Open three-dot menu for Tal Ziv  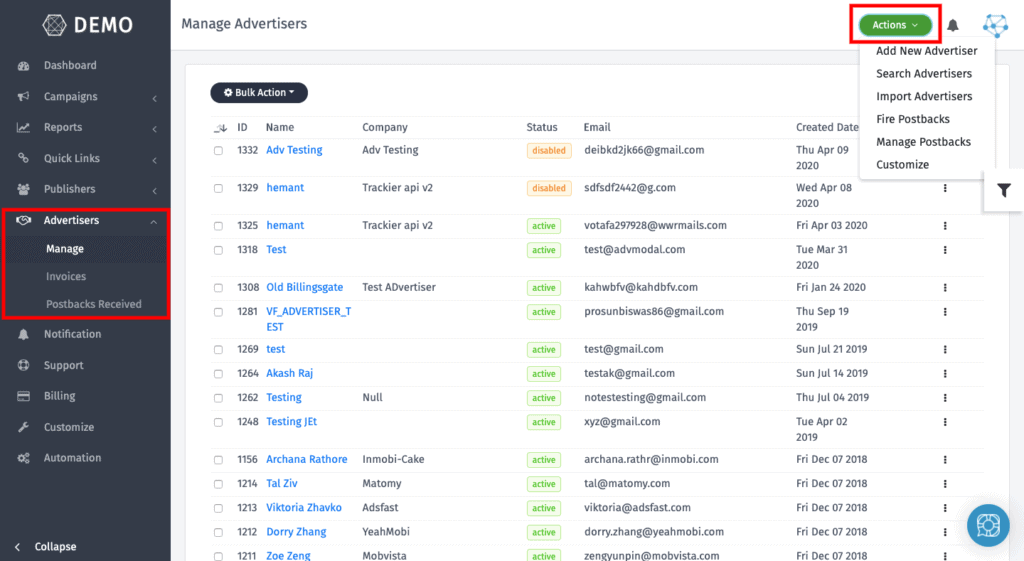click(945, 484)
